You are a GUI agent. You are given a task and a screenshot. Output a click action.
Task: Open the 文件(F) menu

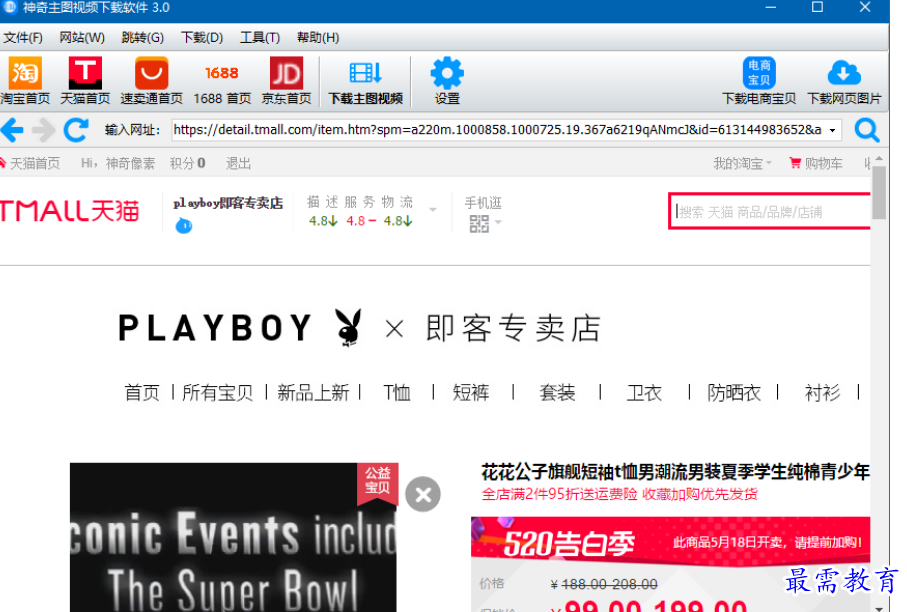tap(23, 38)
